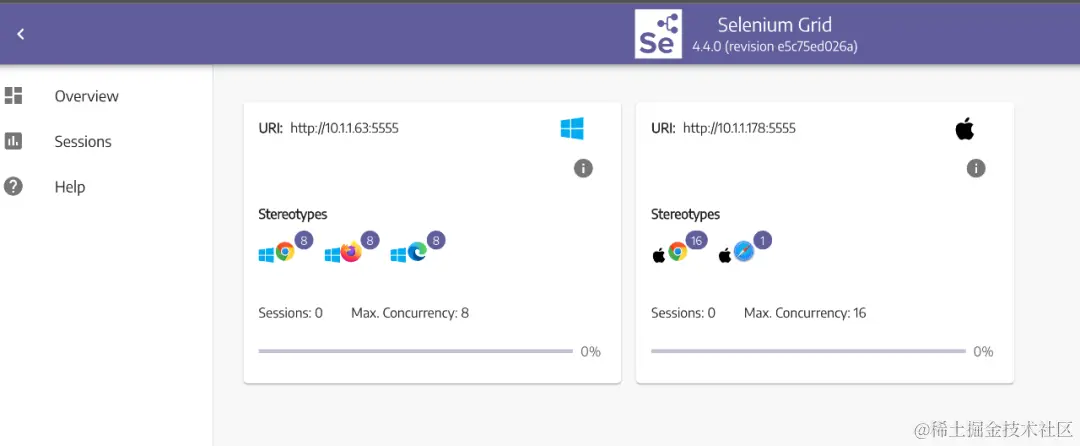Click the Windows node usage progress bar
1080x446 pixels.
click(415, 351)
